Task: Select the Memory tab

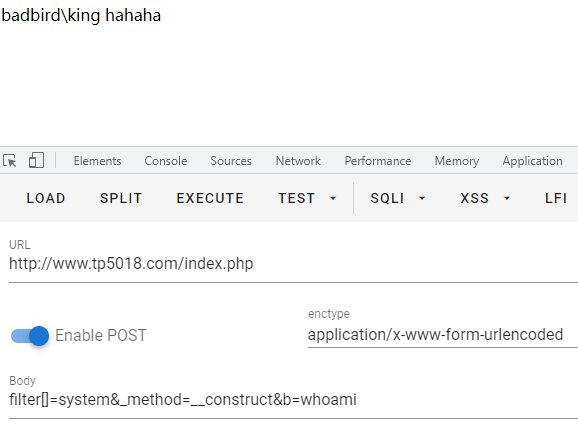Action: coord(456,161)
